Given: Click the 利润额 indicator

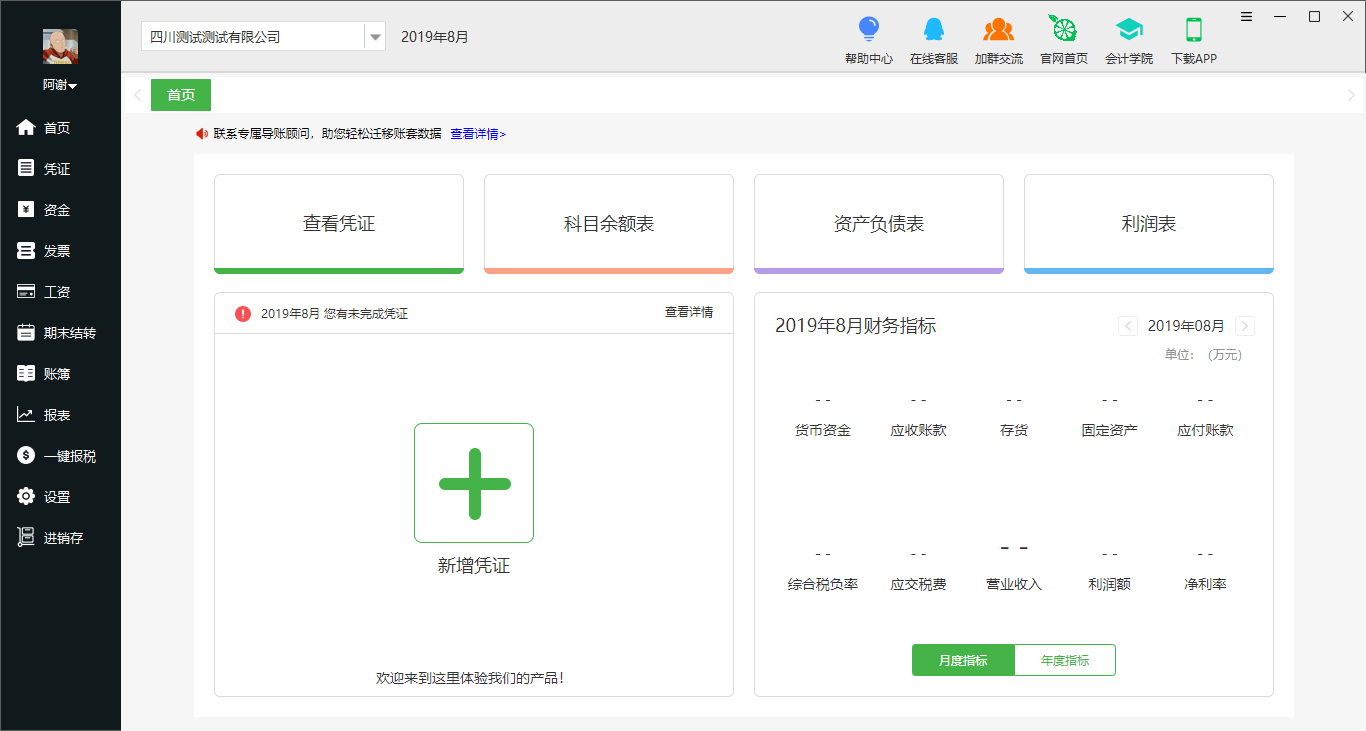Looking at the screenshot, I should 1110,584.
